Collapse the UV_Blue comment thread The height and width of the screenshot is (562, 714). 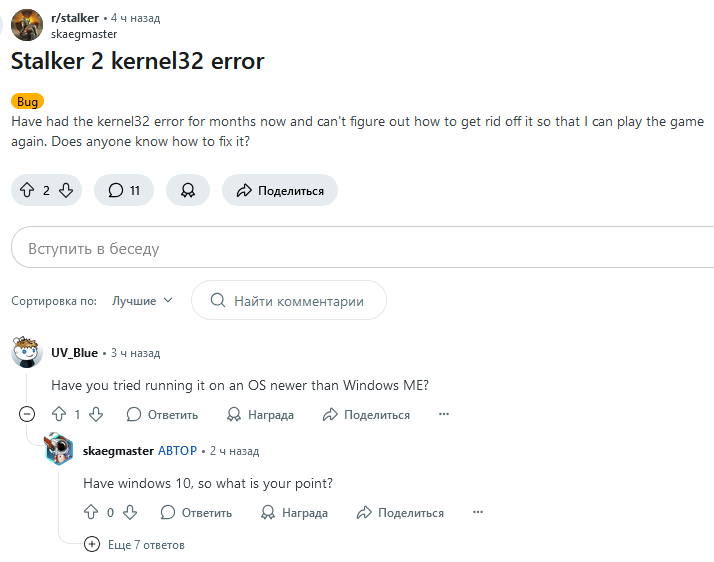pos(28,414)
